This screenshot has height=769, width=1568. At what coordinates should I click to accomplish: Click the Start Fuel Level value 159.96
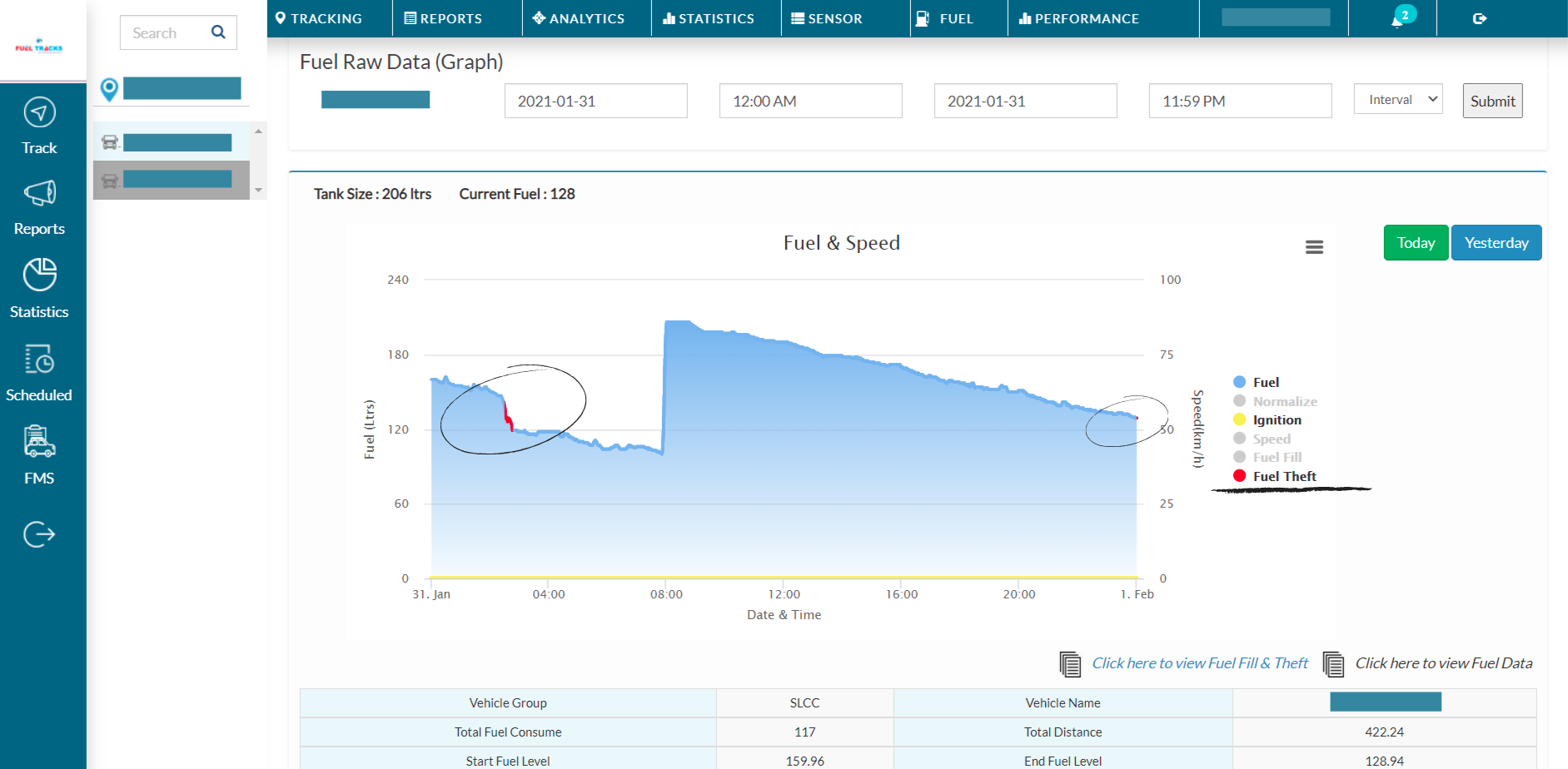coord(804,761)
